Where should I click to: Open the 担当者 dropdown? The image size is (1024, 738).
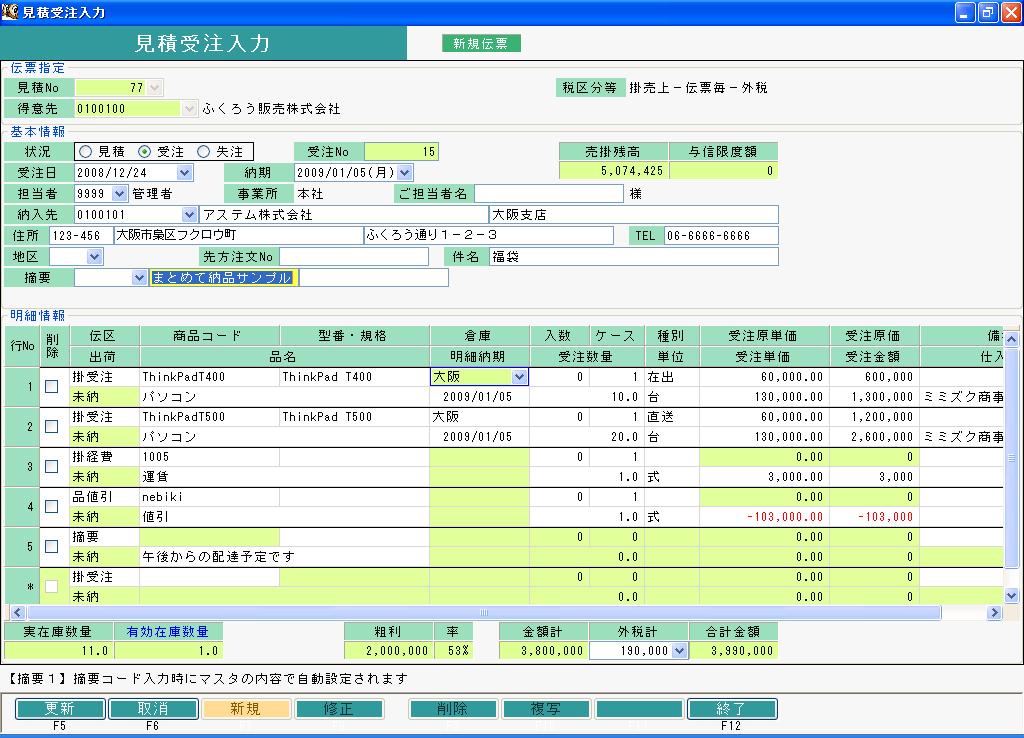tap(119, 193)
